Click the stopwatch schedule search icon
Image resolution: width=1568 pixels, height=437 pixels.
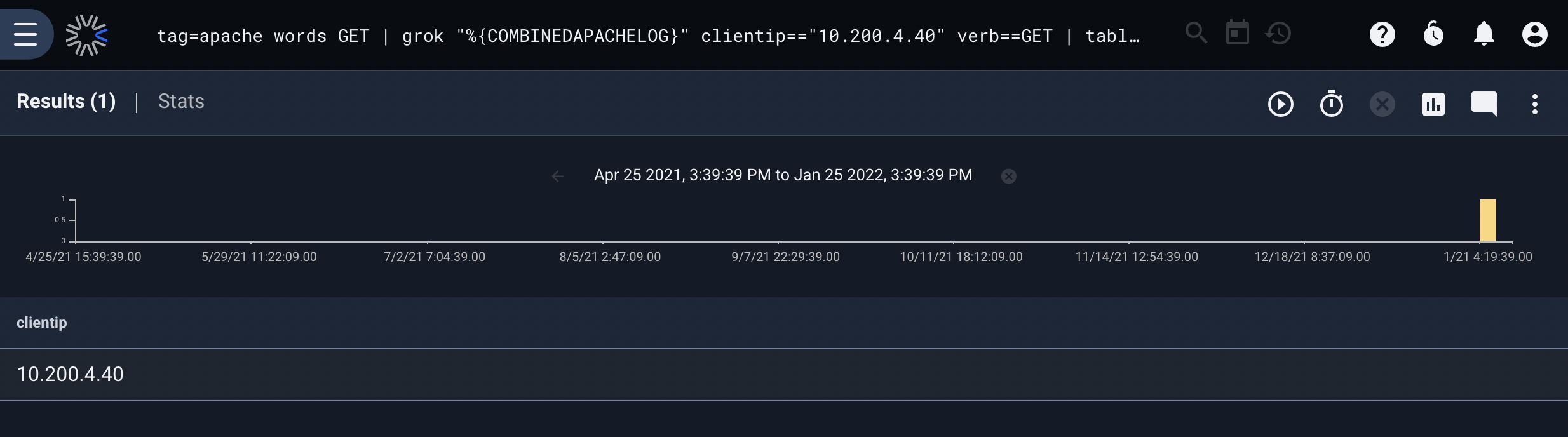coord(1332,104)
